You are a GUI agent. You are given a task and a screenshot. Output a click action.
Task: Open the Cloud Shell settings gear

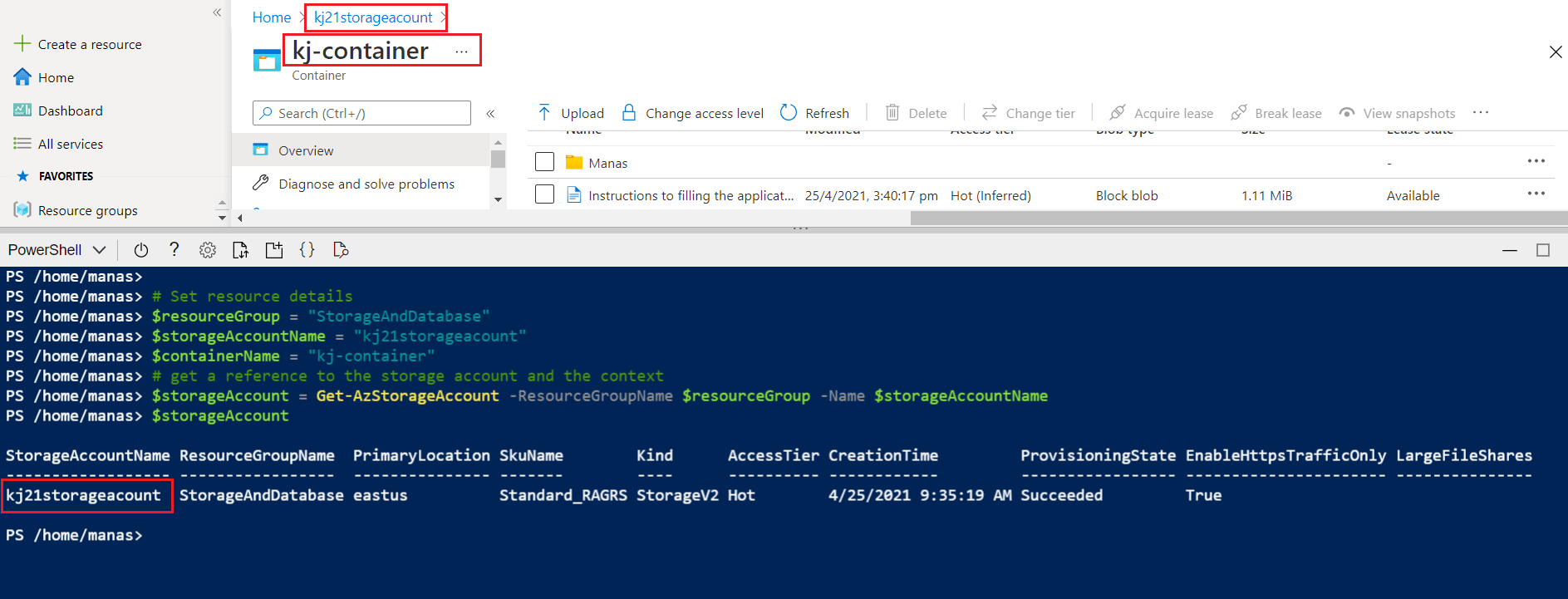pos(208,249)
